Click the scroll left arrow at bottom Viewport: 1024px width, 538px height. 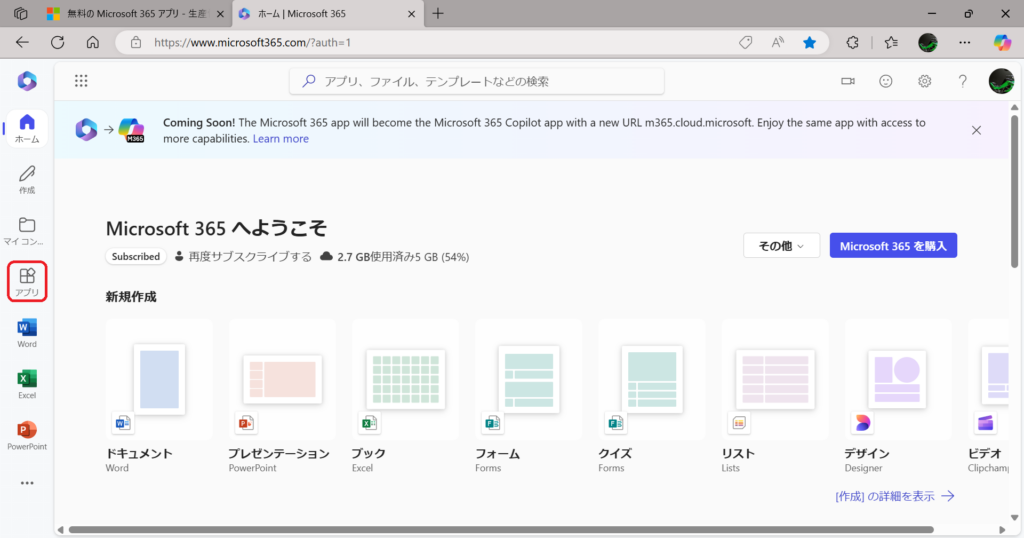(61, 530)
